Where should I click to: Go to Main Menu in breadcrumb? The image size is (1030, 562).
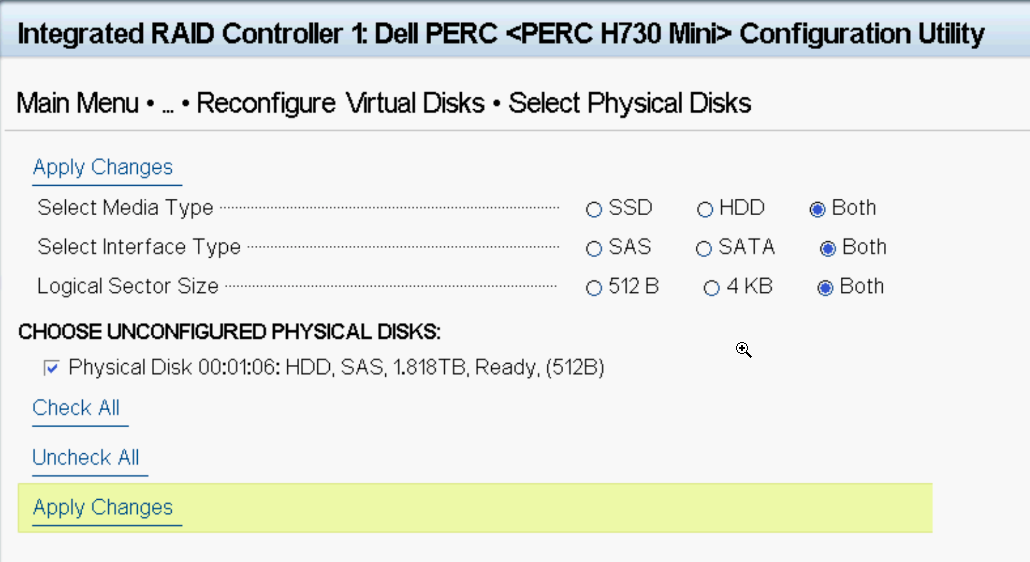[78, 103]
